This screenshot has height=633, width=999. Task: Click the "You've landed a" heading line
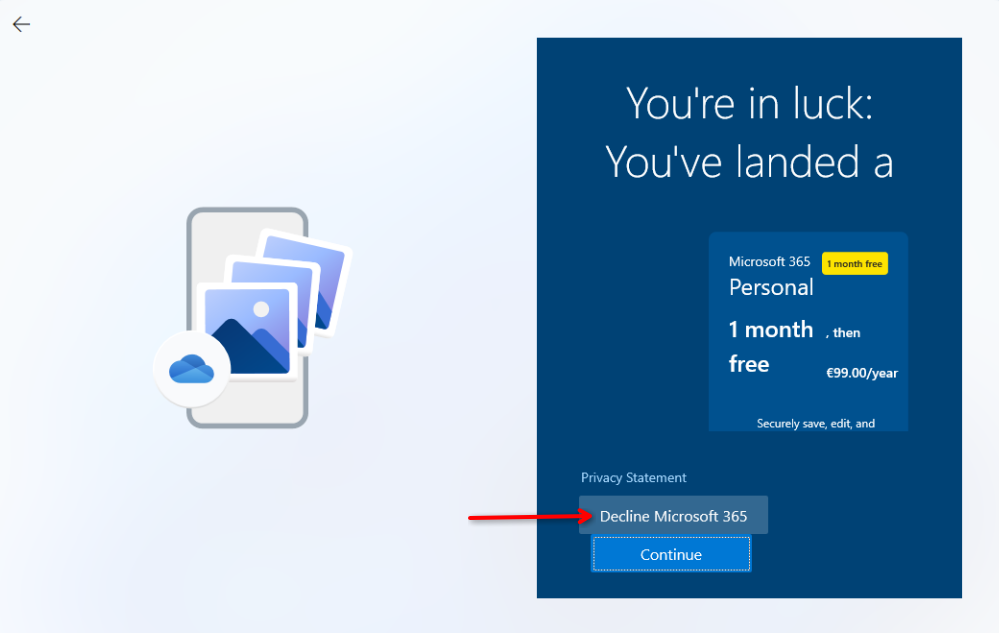(749, 162)
